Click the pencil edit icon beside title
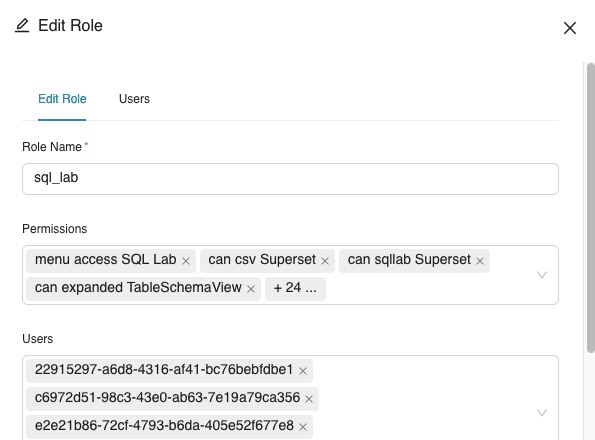Image resolution: width=595 pixels, height=440 pixels. point(22,26)
